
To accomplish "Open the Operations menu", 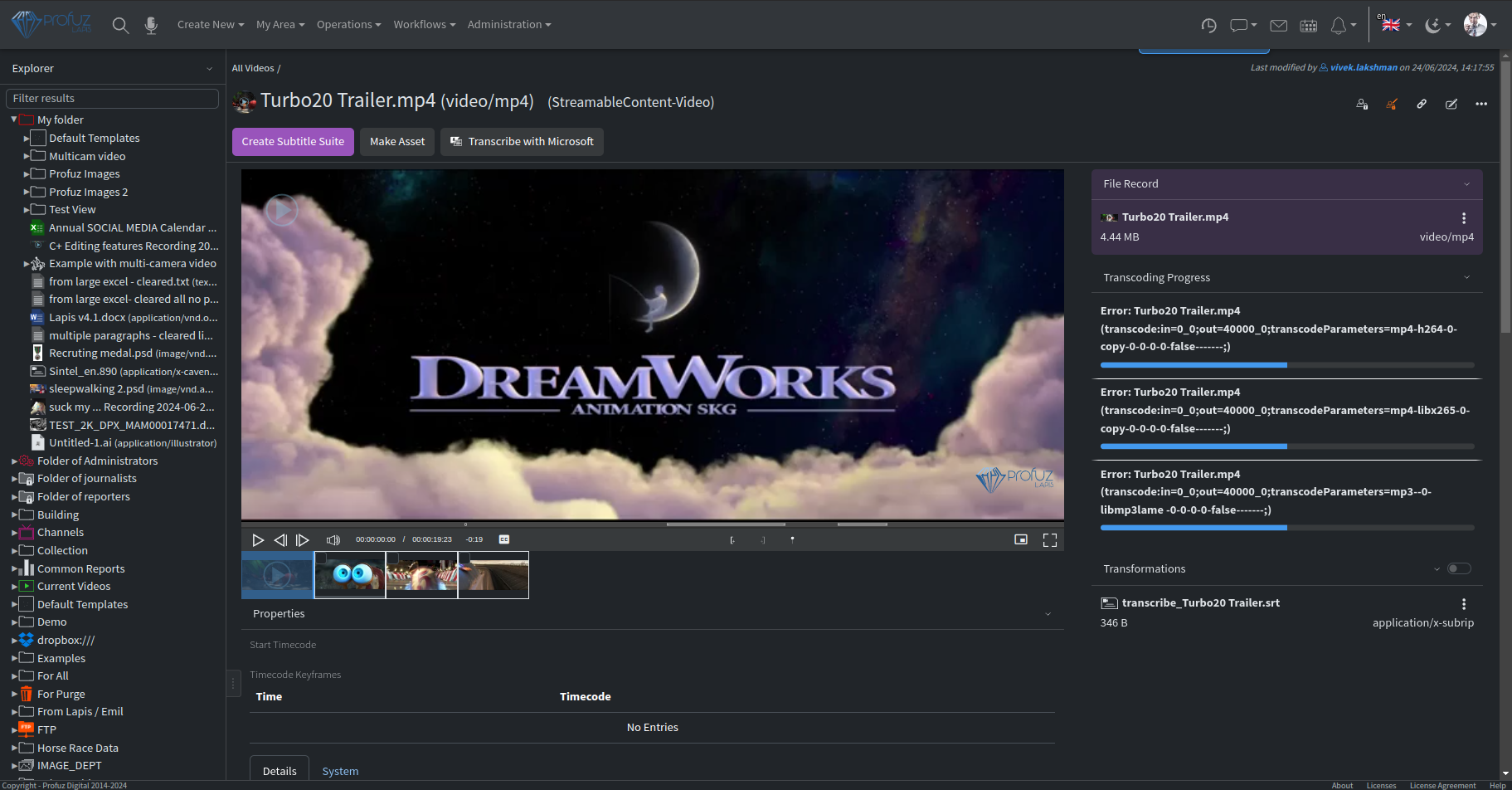I will click(349, 25).
